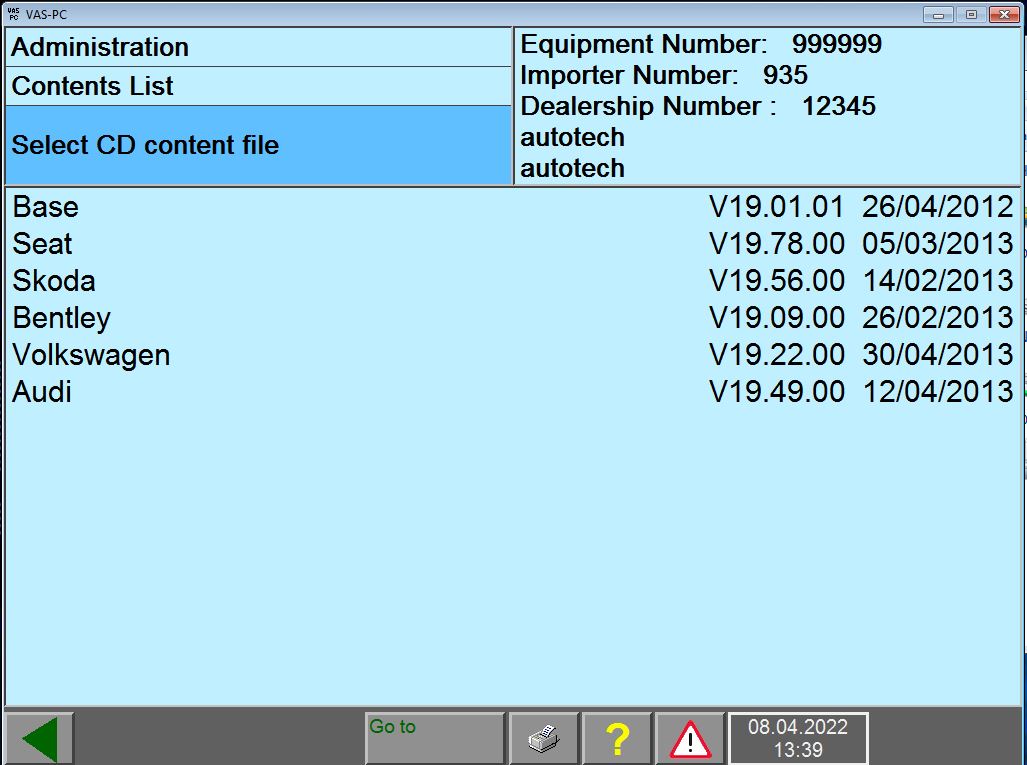Select the Base content row
This screenshot has width=1027, height=765.
[513, 207]
